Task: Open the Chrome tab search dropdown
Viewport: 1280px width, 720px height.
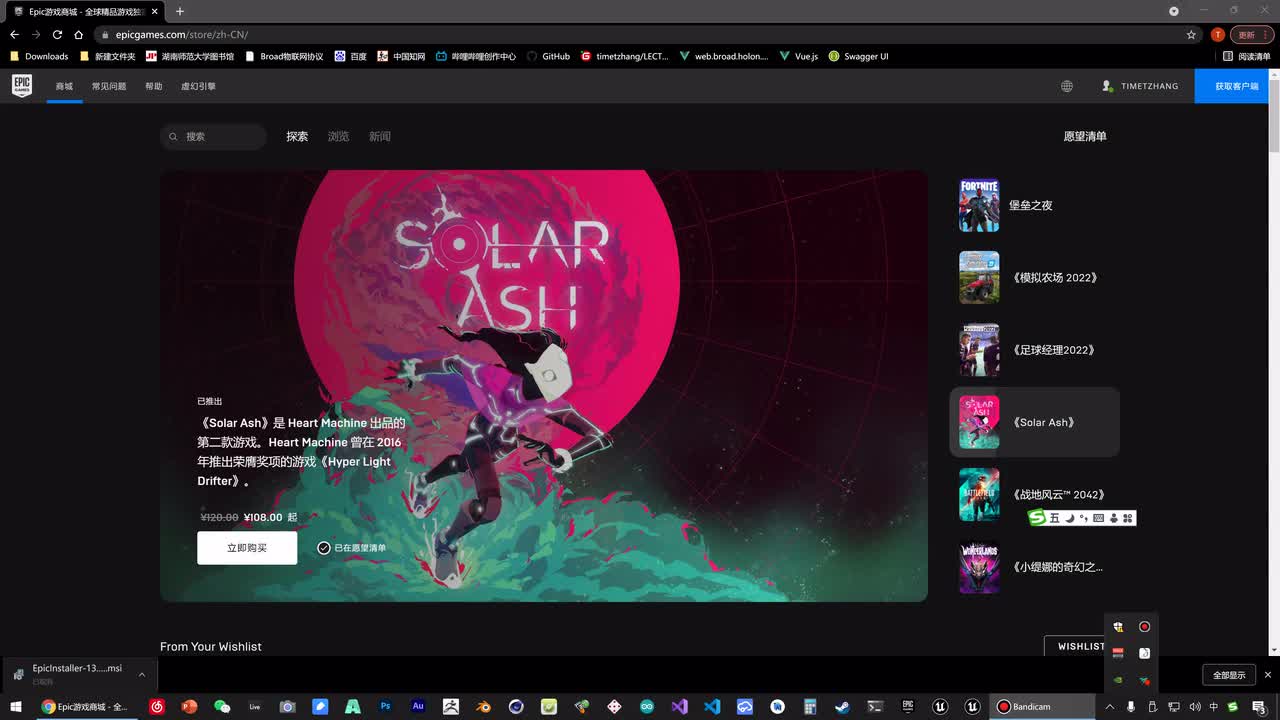Action: [x=1174, y=11]
